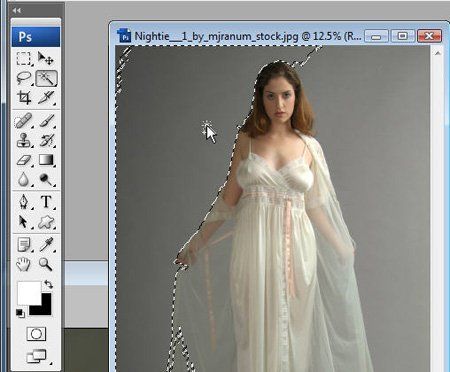Select the Dodge tool
450x372 pixels.
[x=46, y=180]
